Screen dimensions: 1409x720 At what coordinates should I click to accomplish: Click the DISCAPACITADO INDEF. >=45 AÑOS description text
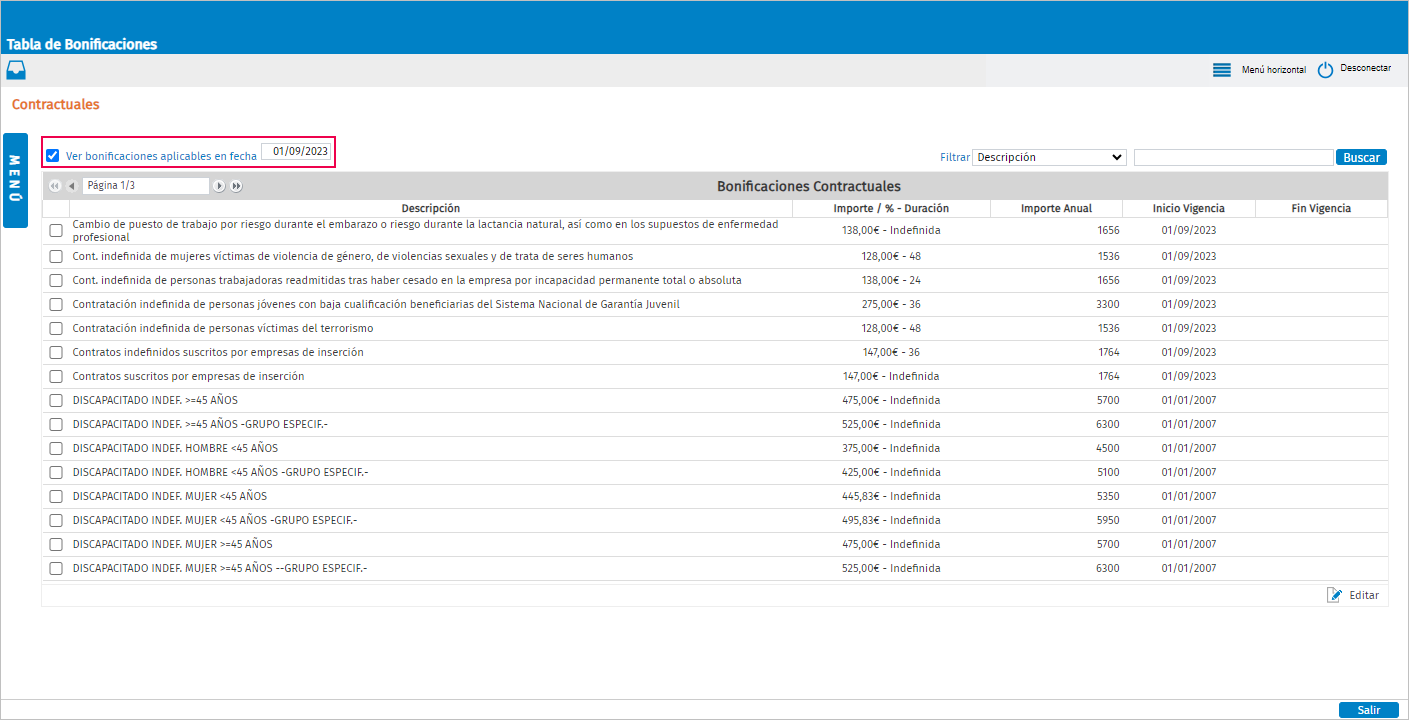tap(155, 401)
